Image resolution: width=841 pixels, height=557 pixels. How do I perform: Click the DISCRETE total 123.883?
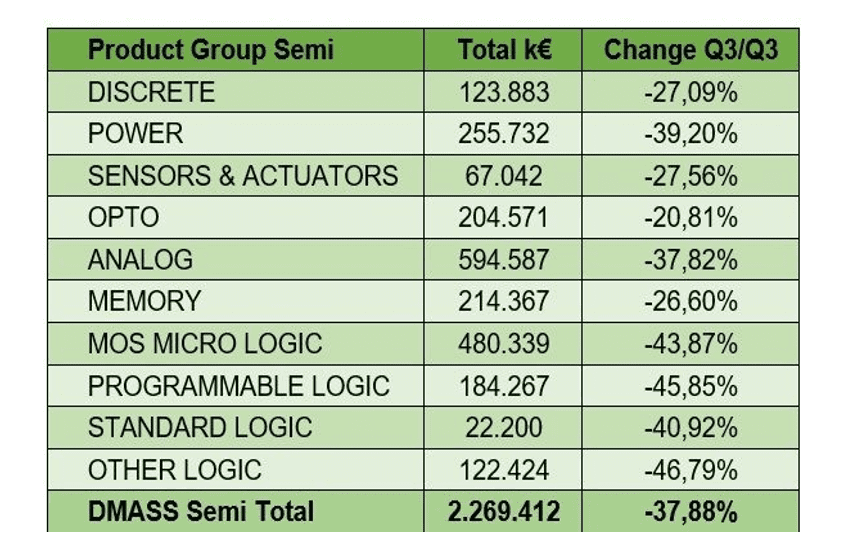pos(504,92)
